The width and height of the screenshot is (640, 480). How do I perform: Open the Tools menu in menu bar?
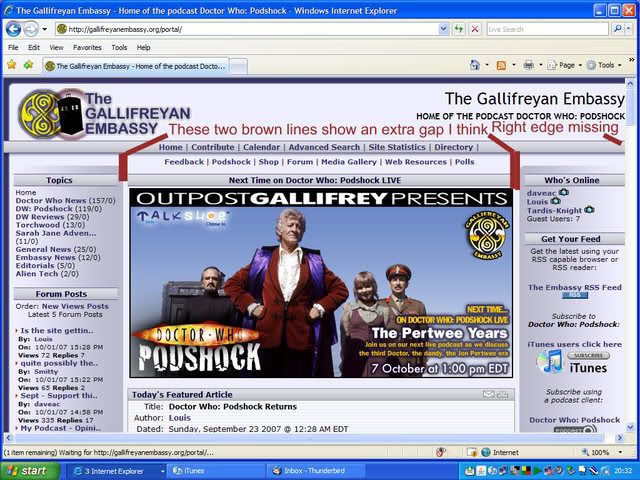point(119,47)
